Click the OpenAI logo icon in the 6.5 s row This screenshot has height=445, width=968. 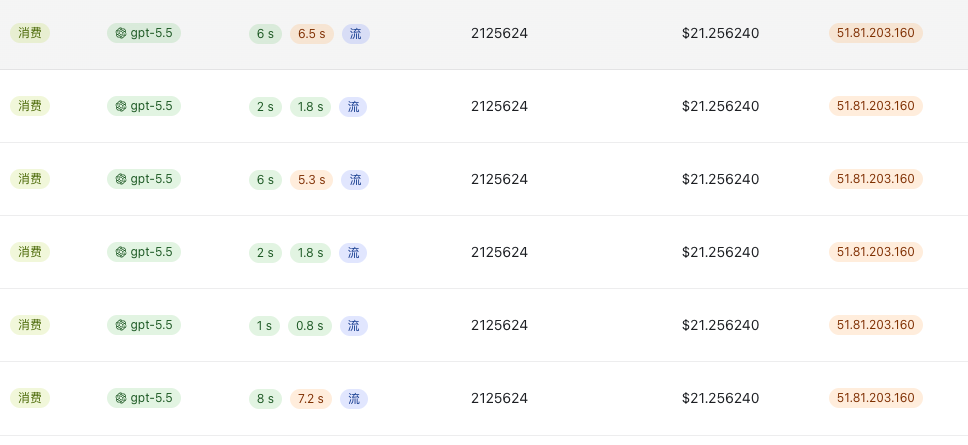(121, 33)
